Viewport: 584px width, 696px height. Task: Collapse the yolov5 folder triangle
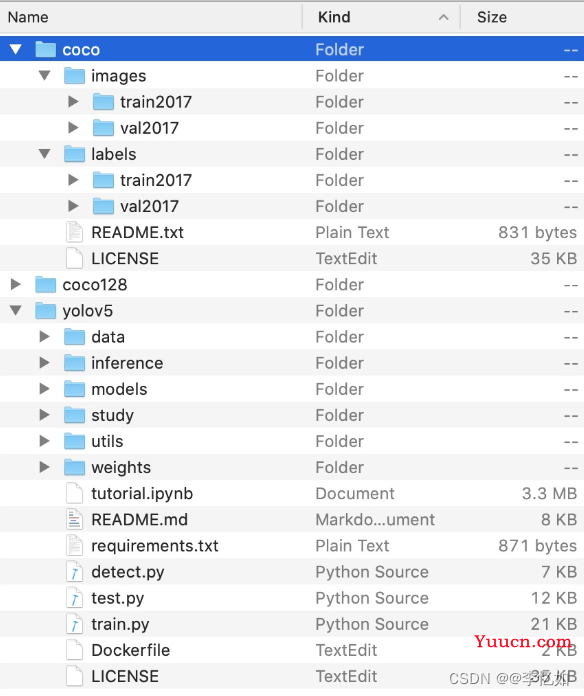[x=16, y=310]
